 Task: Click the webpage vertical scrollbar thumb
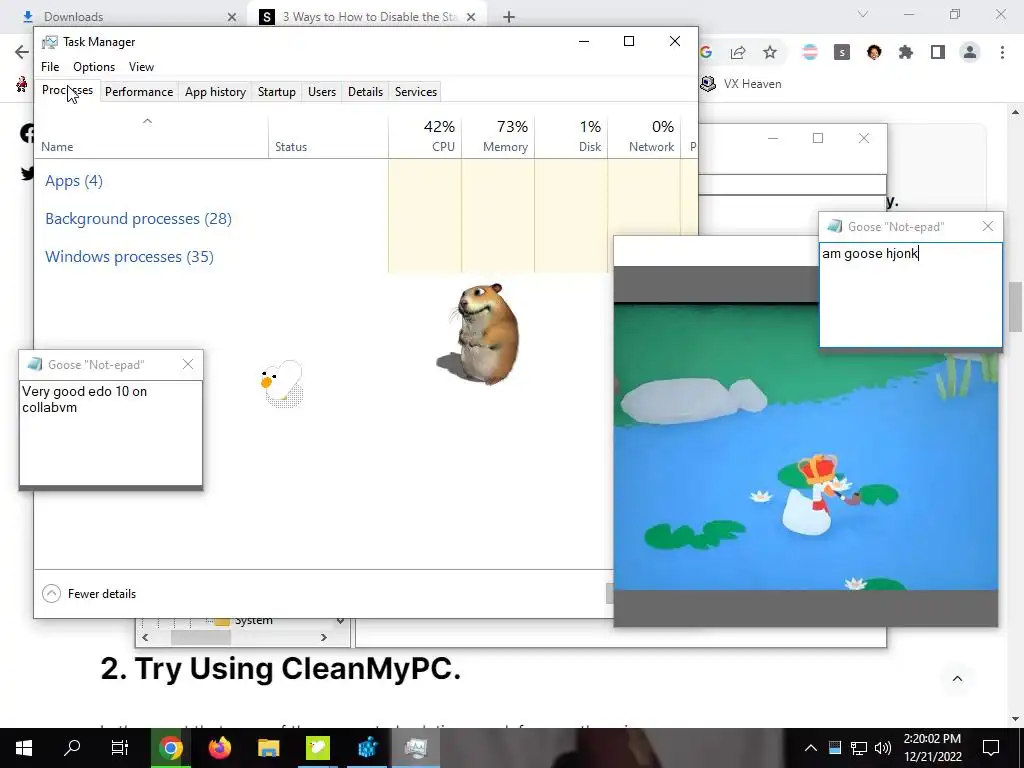1014,306
